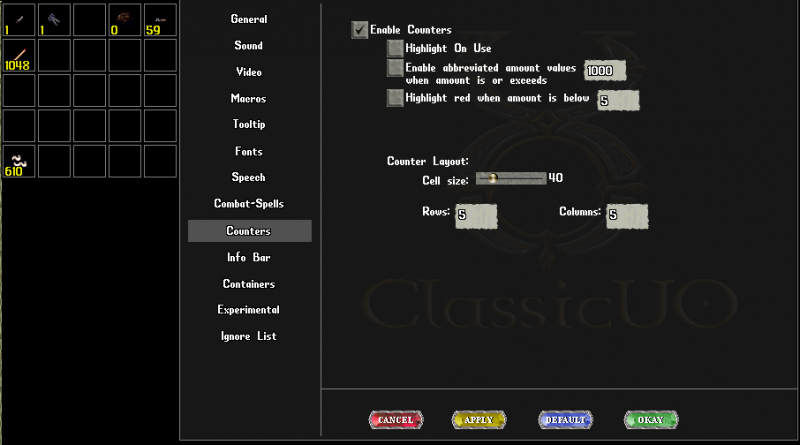Enable Highlight On Use checkbox
Image resolution: width=800 pixels, height=445 pixels.
tap(395, 48)
